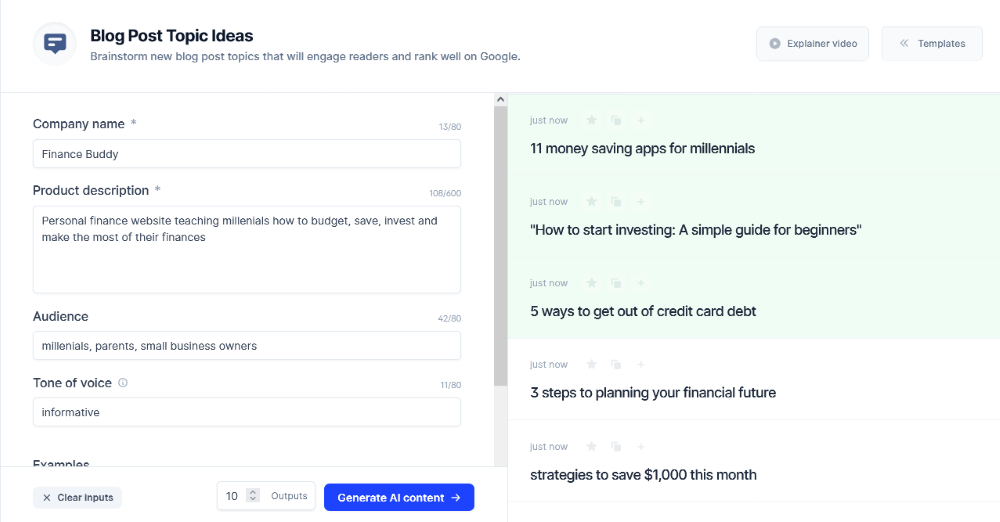The width and height of the screenshot is (1000, 522).
Task: Select 'strategies to save $1,000 this month'
Action: (x=643, y=475)
